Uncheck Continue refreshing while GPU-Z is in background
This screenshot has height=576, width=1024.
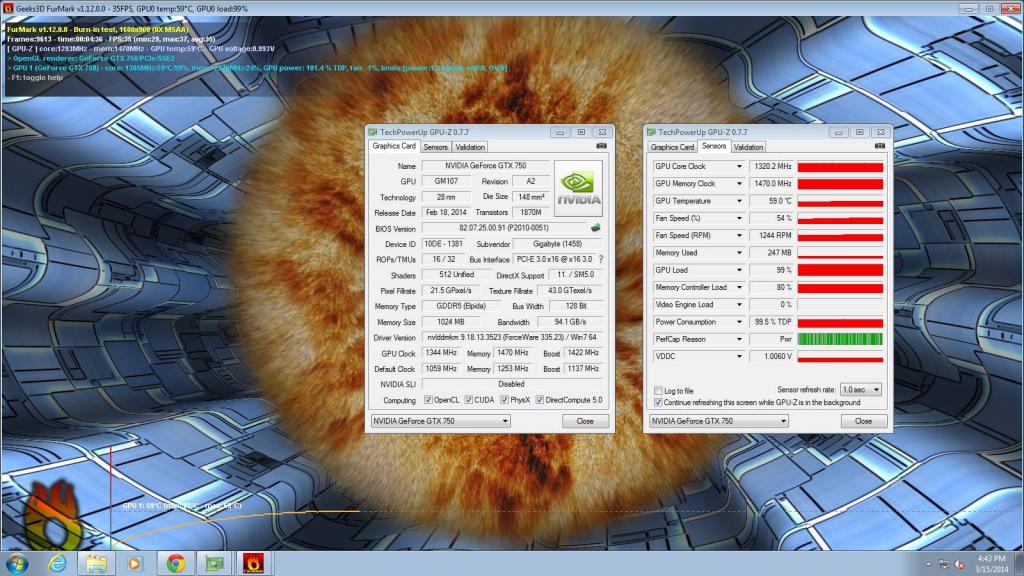[658, 402]
